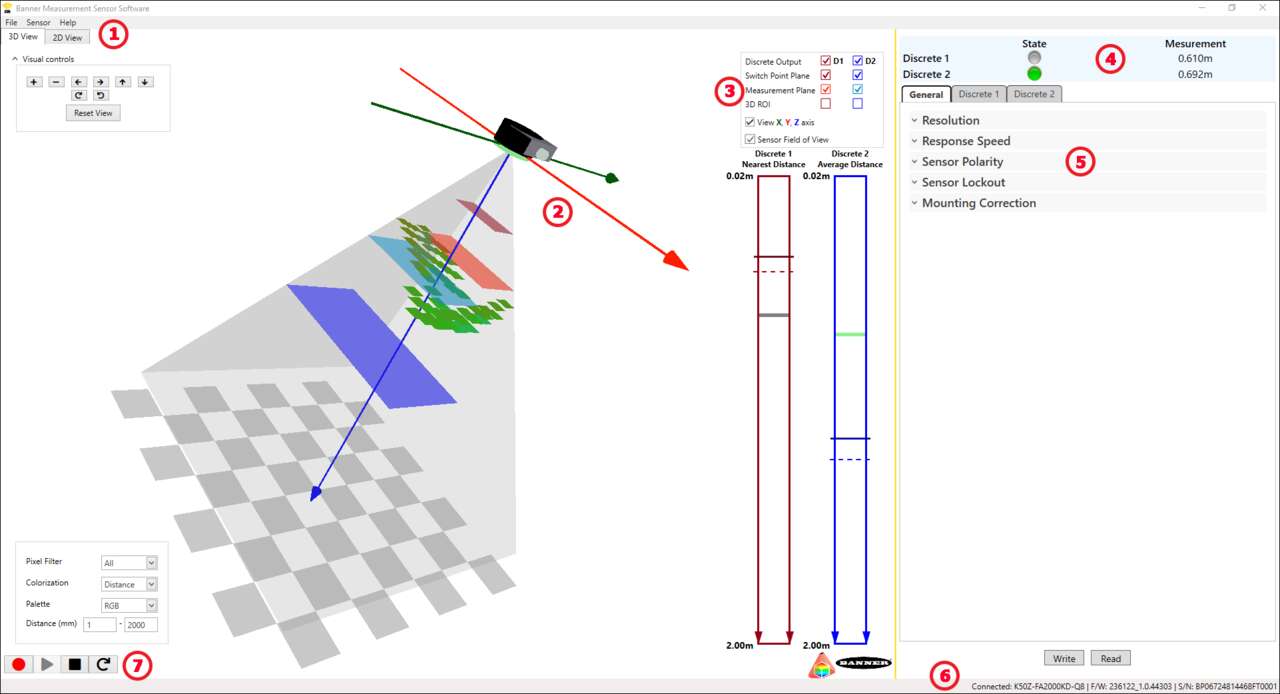This screenshot has width=1280, height=694.
Task: Expand the Sensor Polarity section
Action: (1086, 161)
